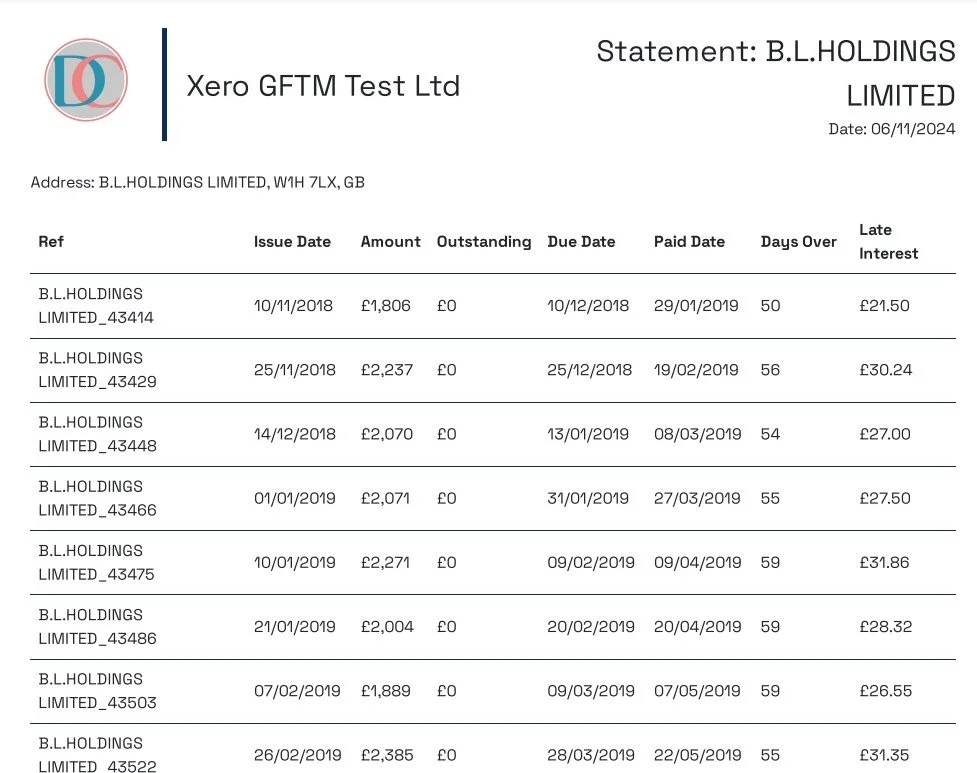Click issue date 07/02/2019

coord(297,691)
